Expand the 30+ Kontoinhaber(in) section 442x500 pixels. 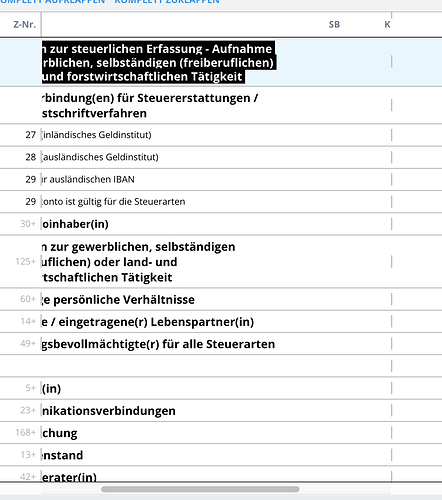click(221, 224)
